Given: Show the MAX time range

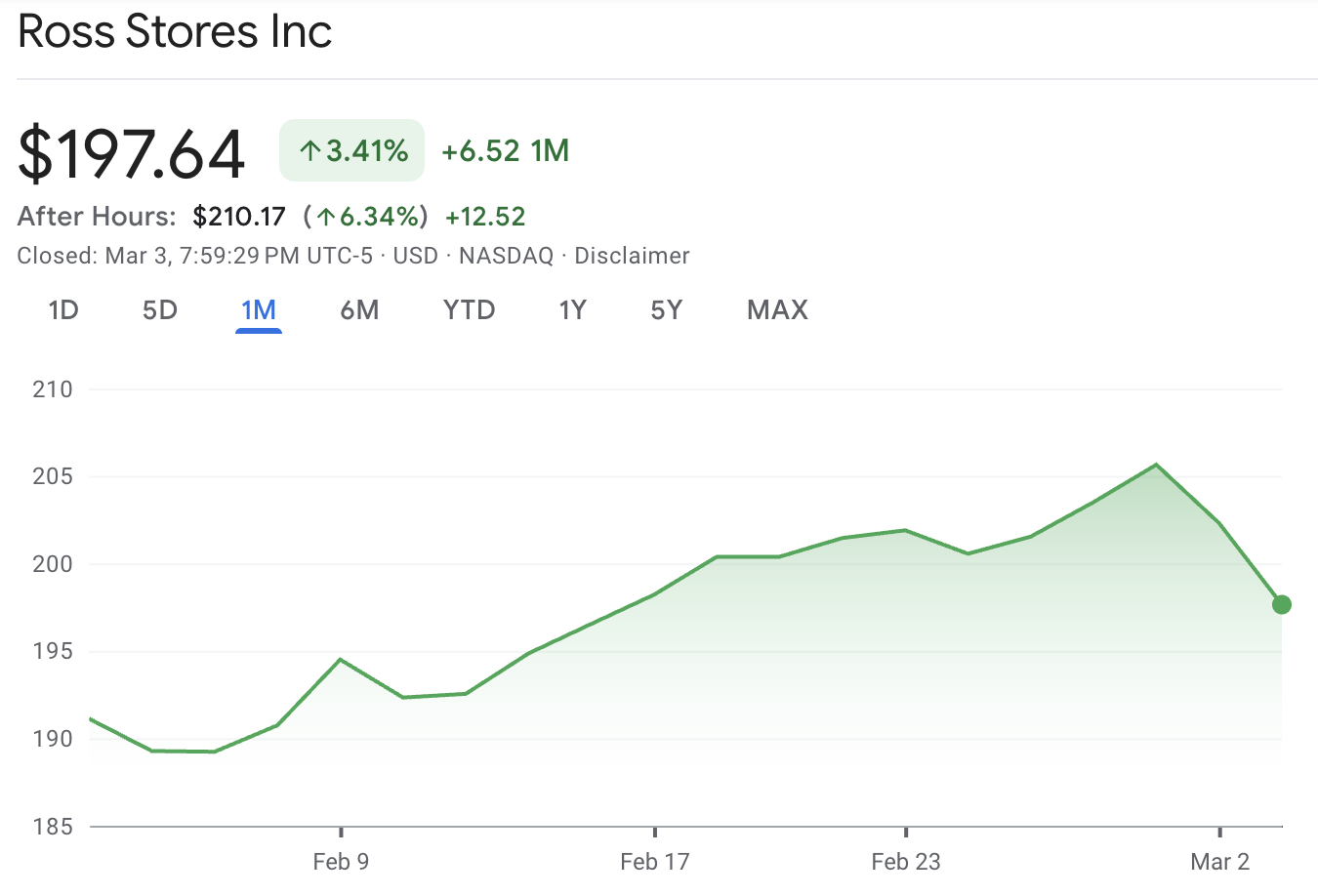Looking at the screenshot, I should point(777,310).
